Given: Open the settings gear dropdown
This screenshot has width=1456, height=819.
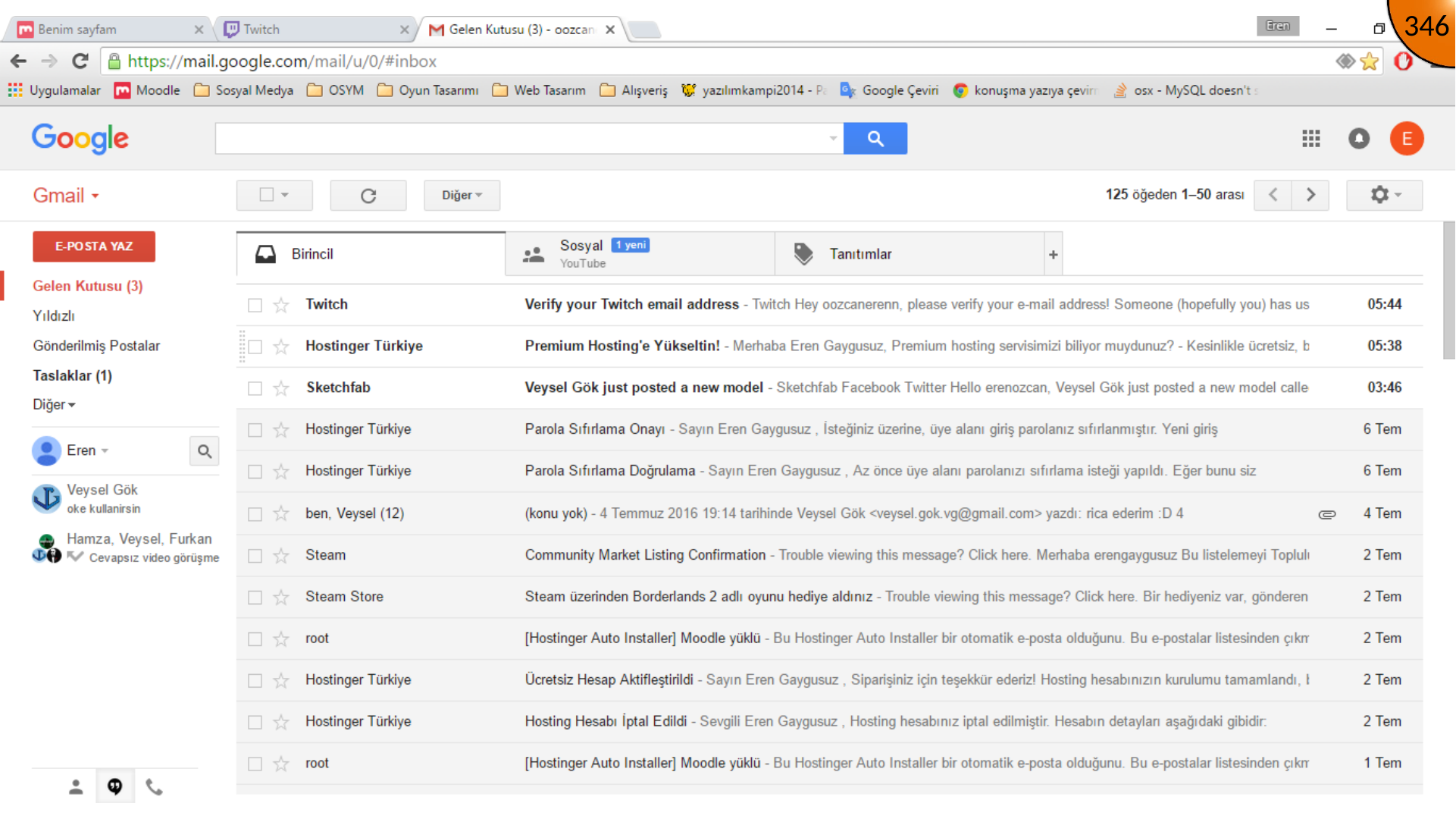Looking at the screenshot, I should (1385, 195).
